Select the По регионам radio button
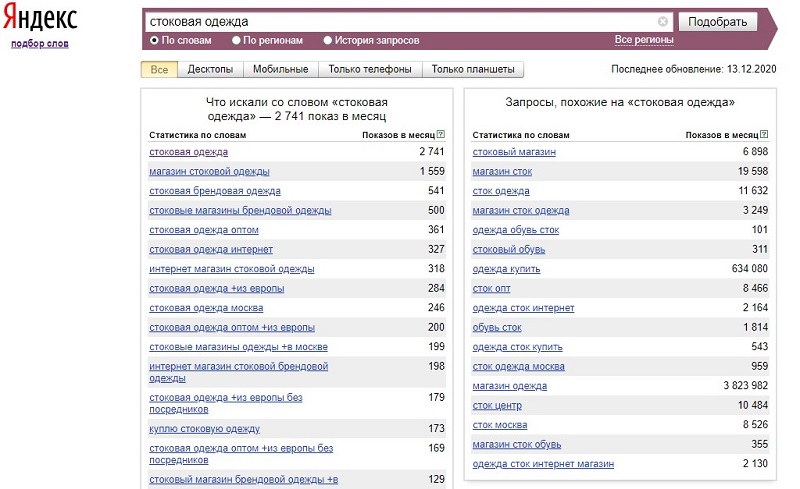Screen dimensions: 800x489 [x=236, y=40]
